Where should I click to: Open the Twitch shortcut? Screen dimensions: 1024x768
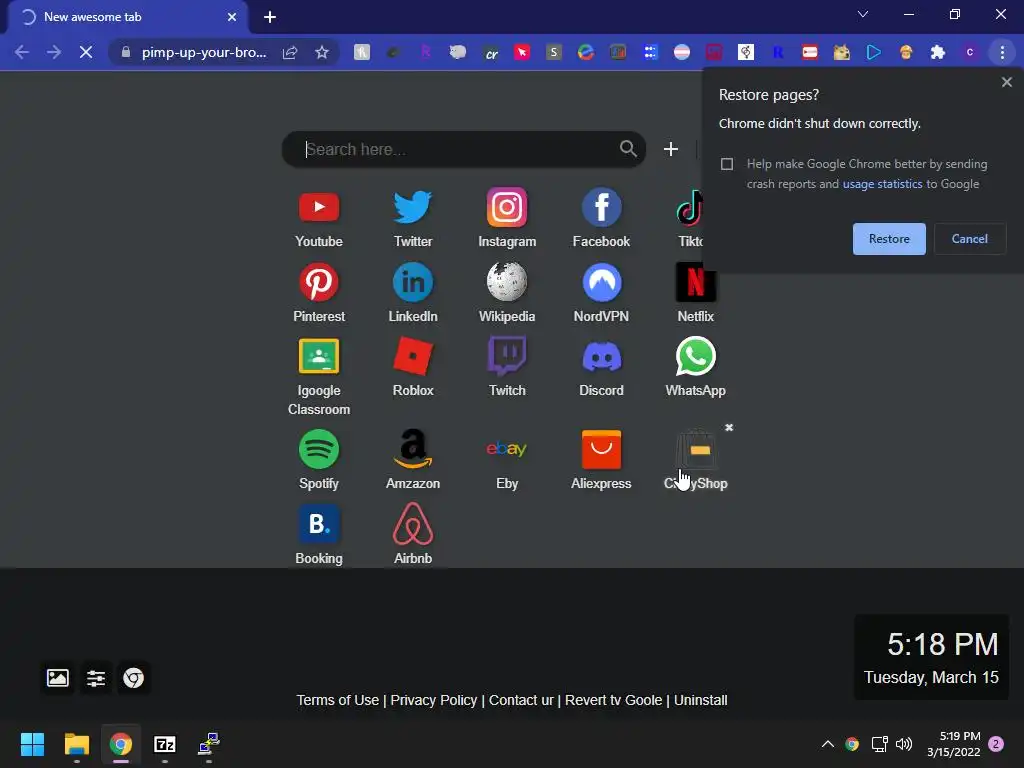507,368
